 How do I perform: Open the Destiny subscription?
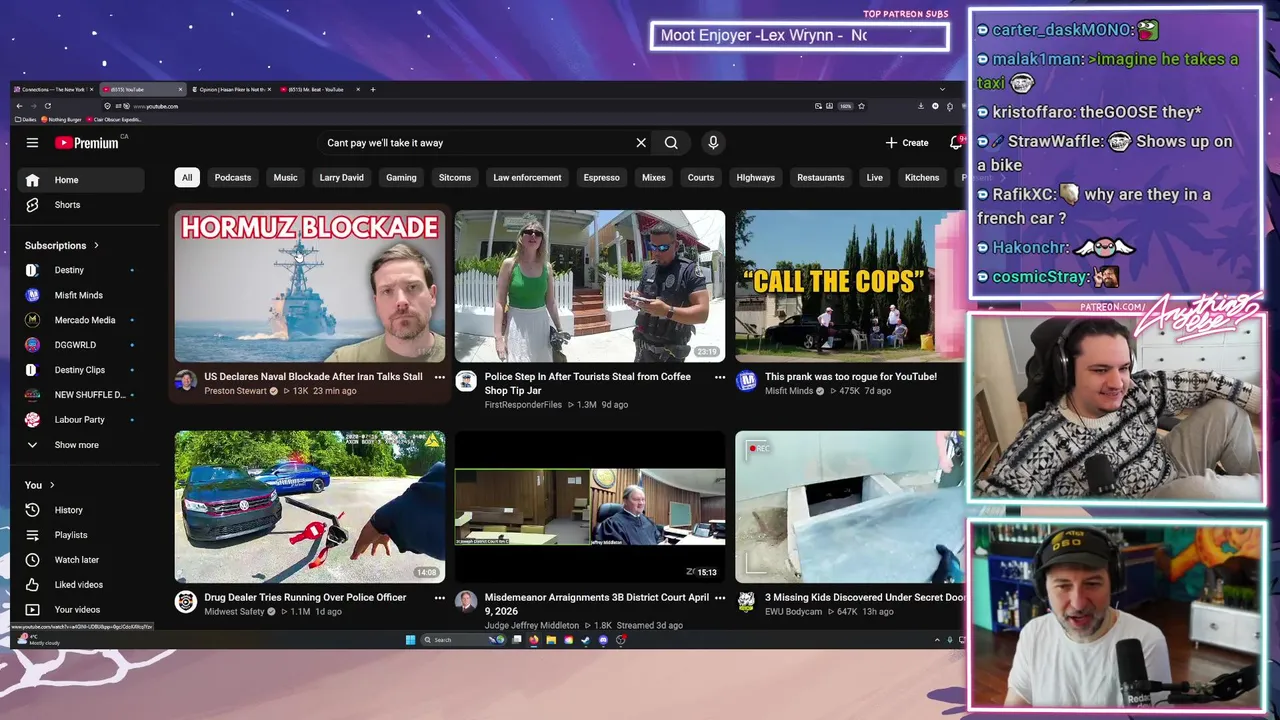80,270
